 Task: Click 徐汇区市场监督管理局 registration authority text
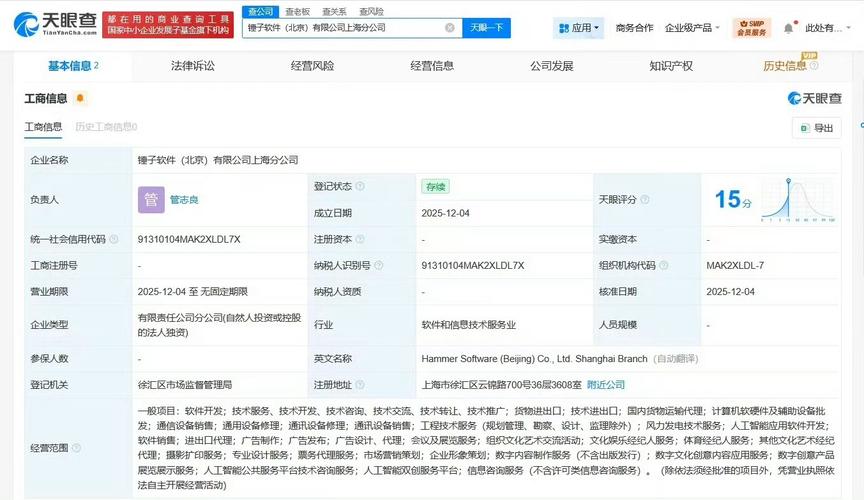(x=185, y=385)
